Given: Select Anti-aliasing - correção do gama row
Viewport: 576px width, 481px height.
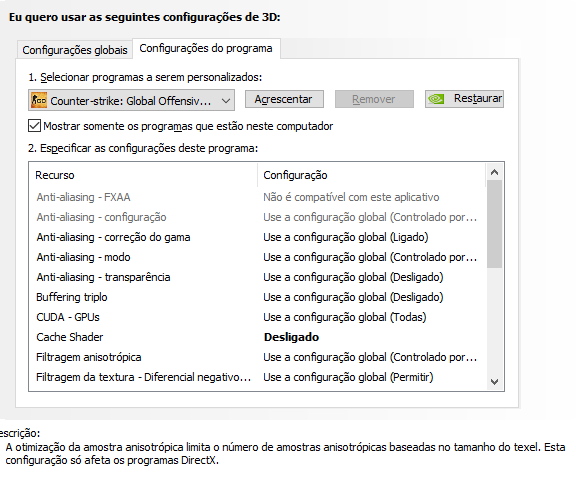Looking at the screenshot, I should pyautogui.click(x=257, y=237).
